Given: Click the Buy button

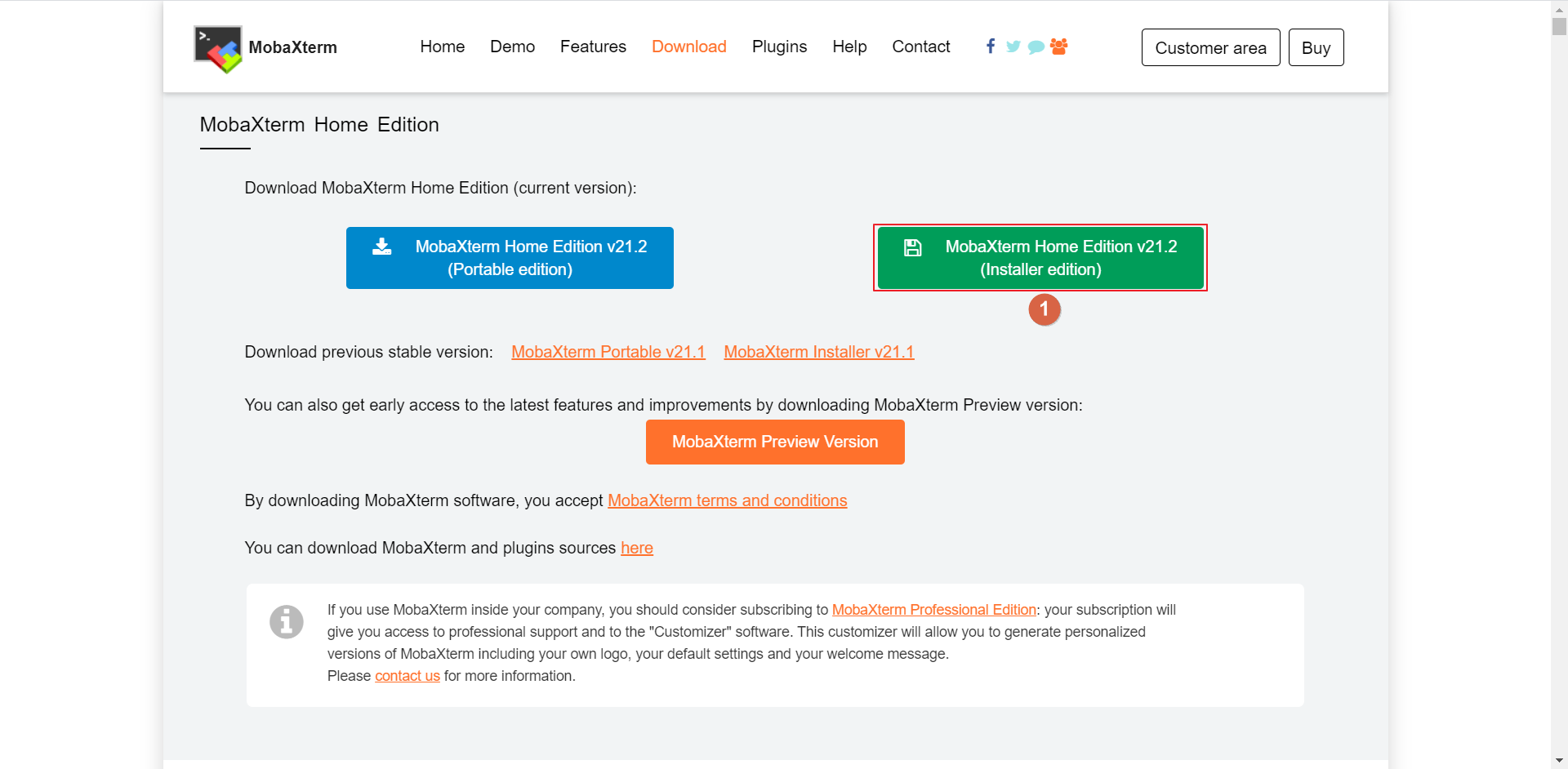Looking at the screenshot, I should click(1316, 47).
